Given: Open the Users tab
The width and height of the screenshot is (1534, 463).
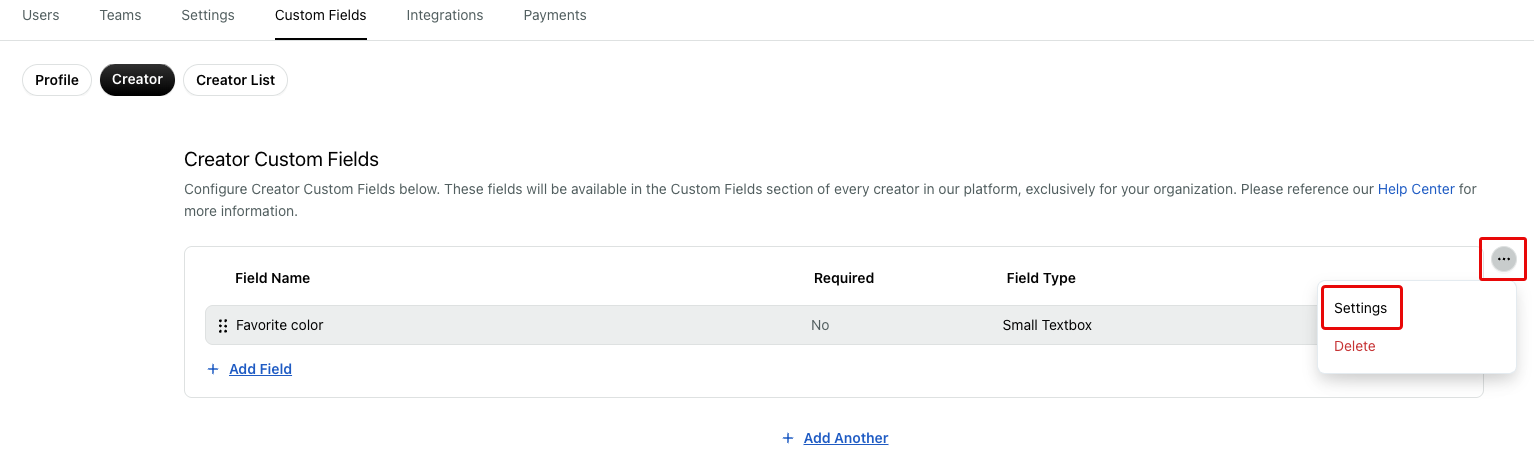Looking at the screenshot, I should point(41,15).
